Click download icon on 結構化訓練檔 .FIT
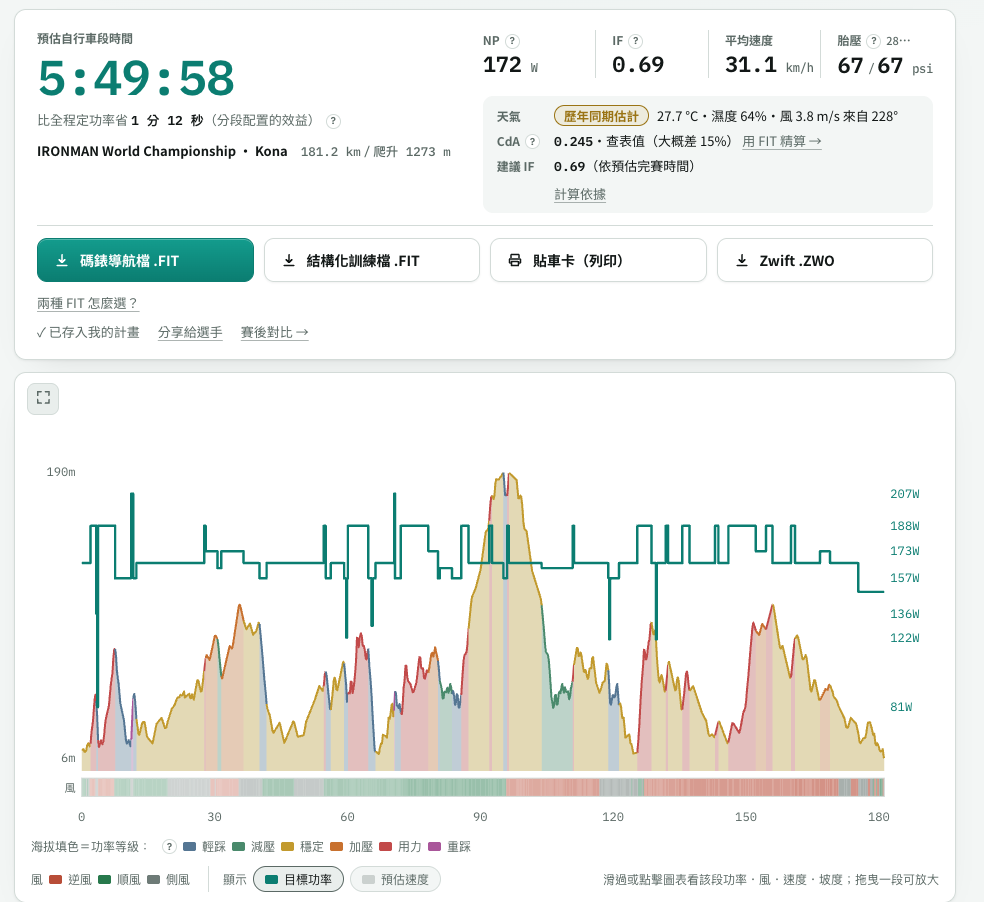The width and height of the screenshot is (984, 902). pos(289,260)
